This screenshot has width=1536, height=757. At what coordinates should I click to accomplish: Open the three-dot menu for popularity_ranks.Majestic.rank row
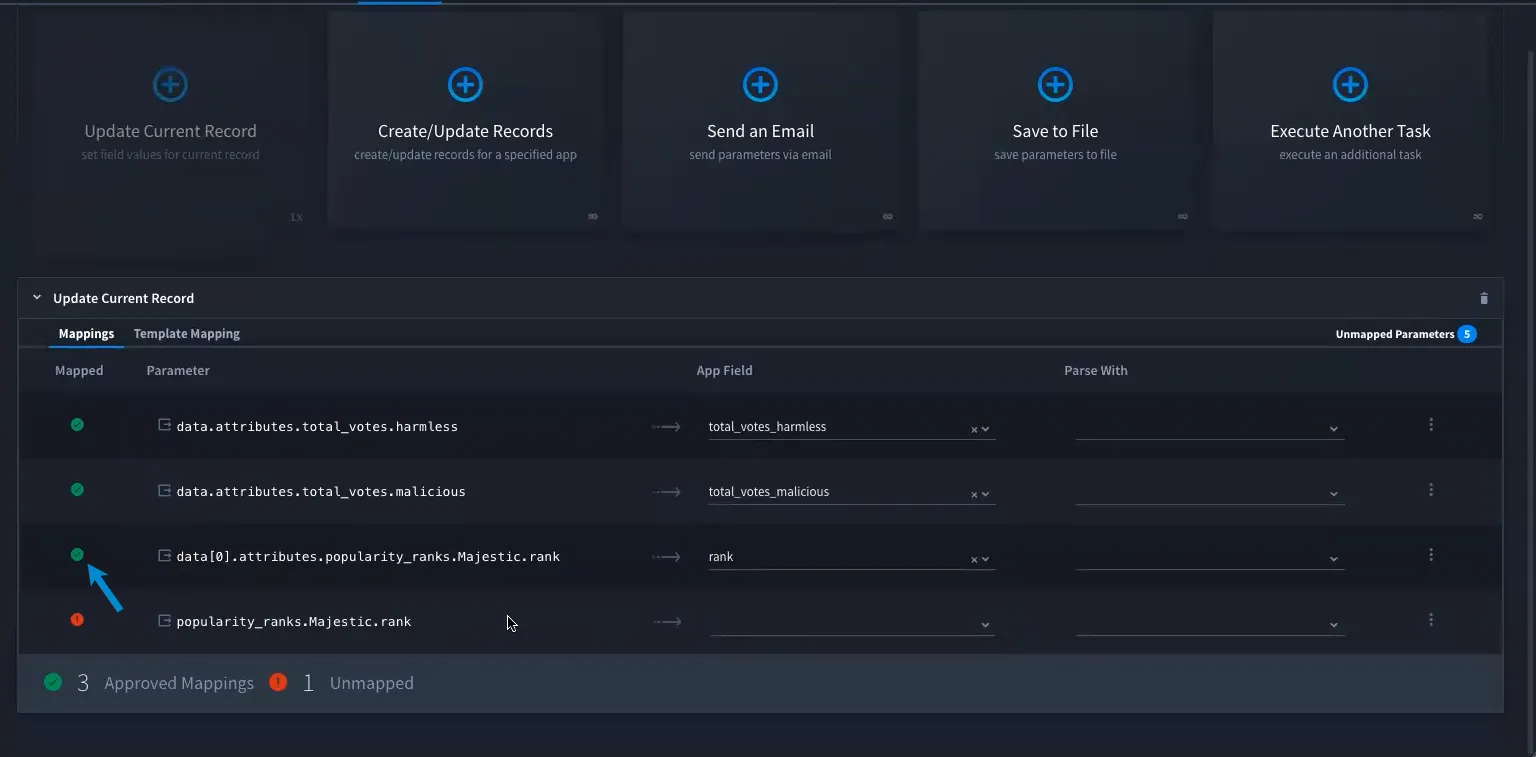point(1431,620)
